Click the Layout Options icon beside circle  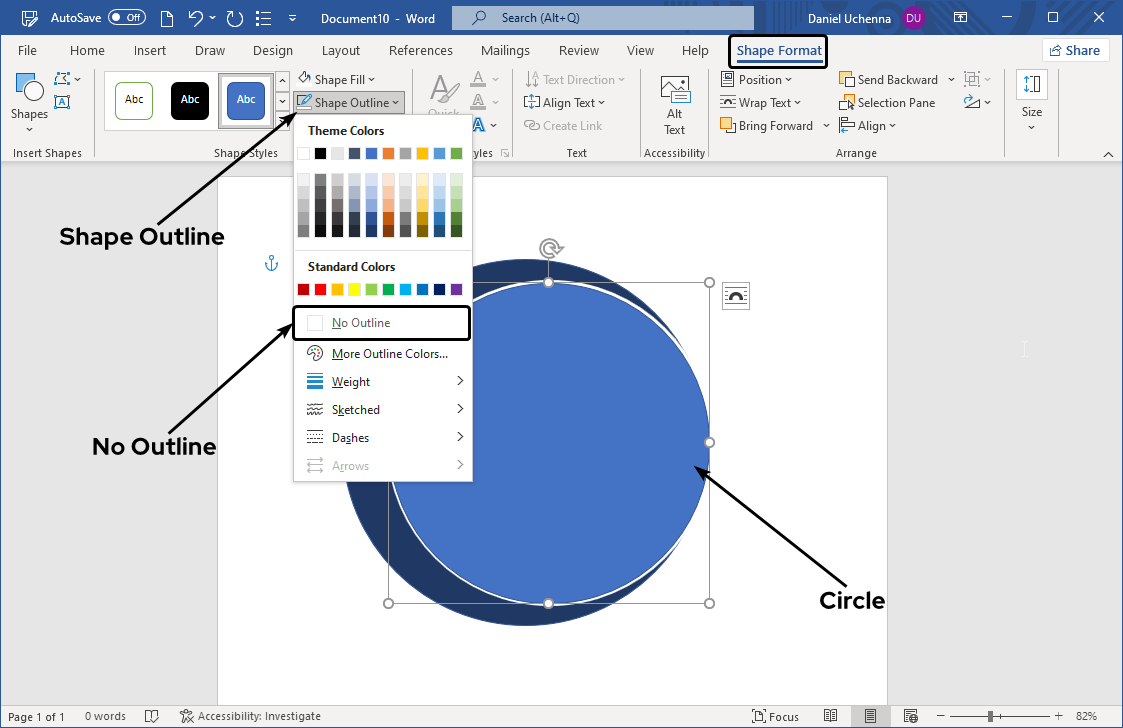point(736,296)
